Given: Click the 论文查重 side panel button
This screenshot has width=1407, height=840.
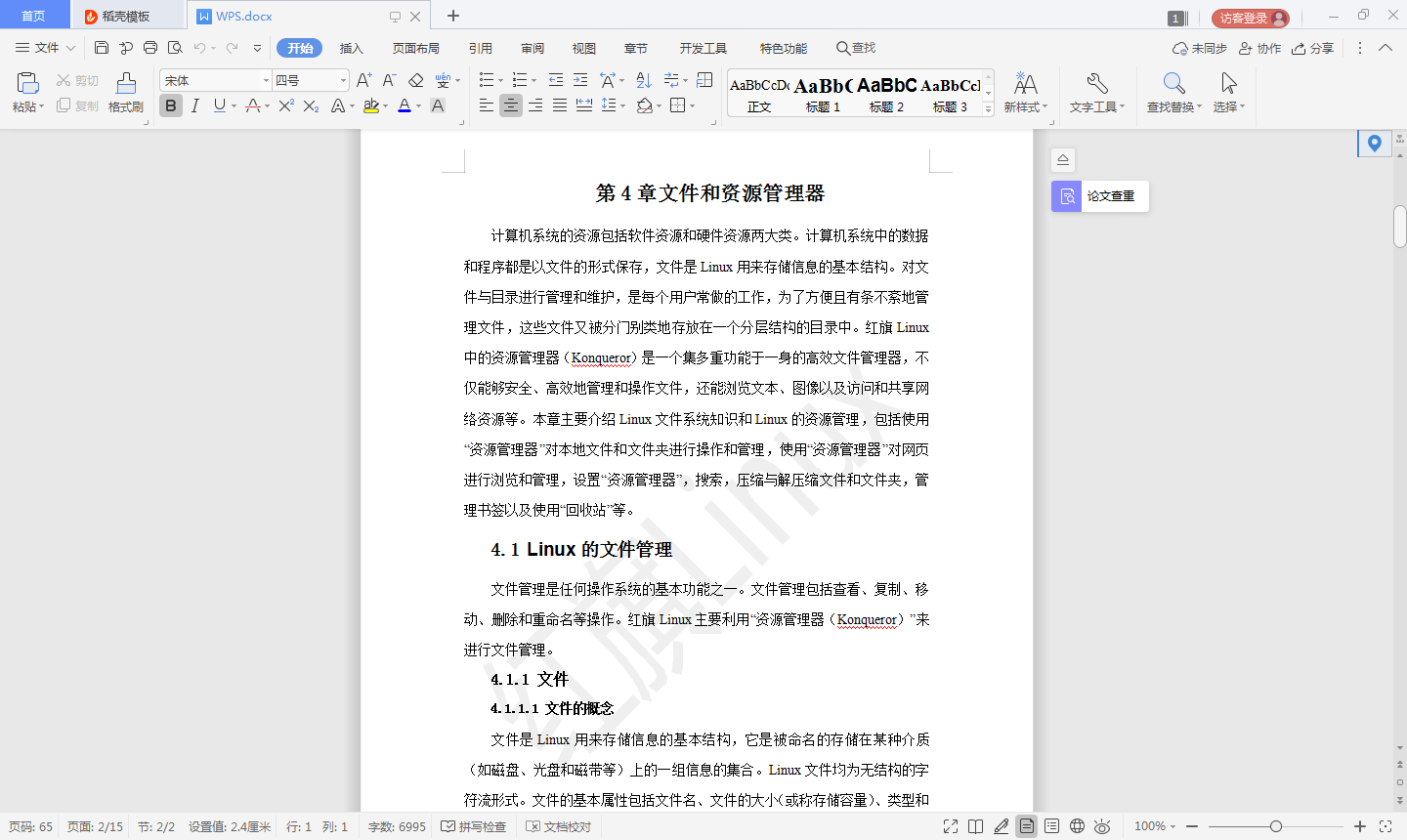Looking at the screenshot, I should point(1100,196).
